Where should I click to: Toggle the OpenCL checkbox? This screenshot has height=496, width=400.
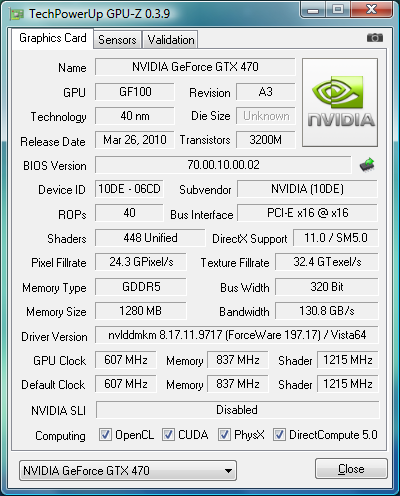(105, 435)
